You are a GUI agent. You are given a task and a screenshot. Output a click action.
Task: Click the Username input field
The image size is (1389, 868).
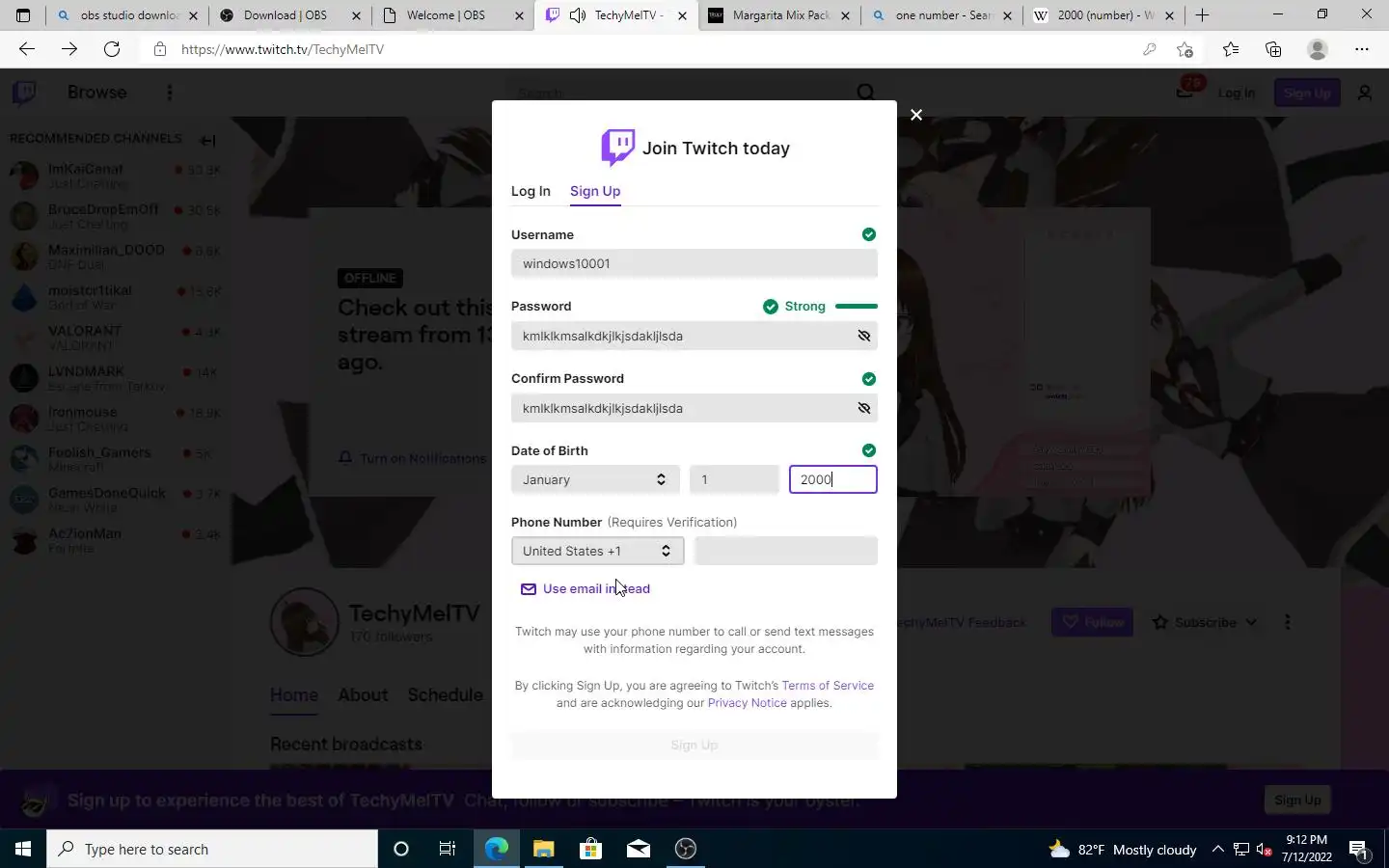(x=694, y=263)
